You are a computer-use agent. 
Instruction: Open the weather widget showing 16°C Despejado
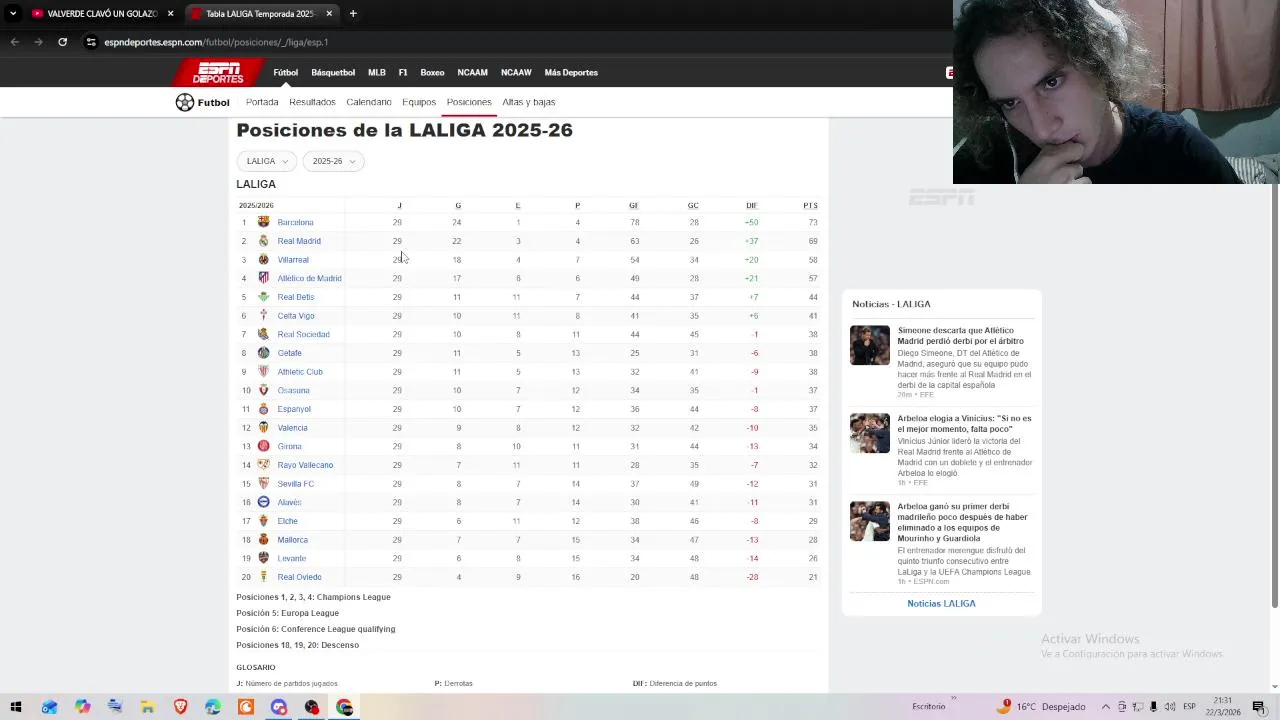[1040, 707]
